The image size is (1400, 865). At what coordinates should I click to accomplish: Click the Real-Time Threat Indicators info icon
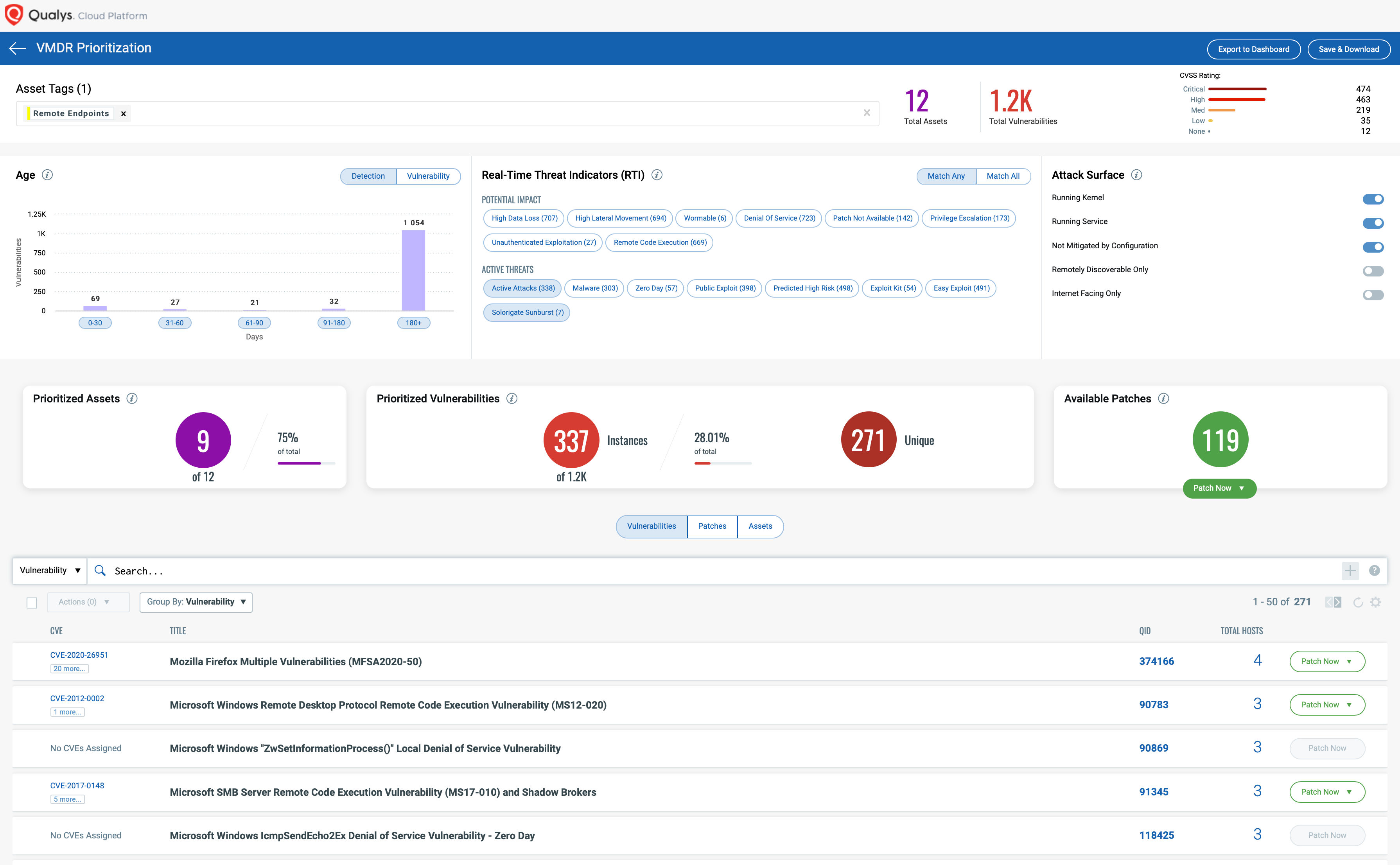[657, 175]
